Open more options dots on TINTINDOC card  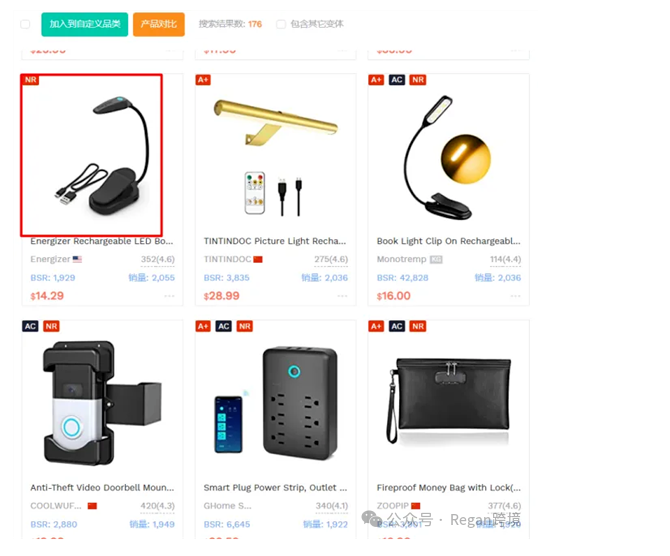tap(342, 296)
